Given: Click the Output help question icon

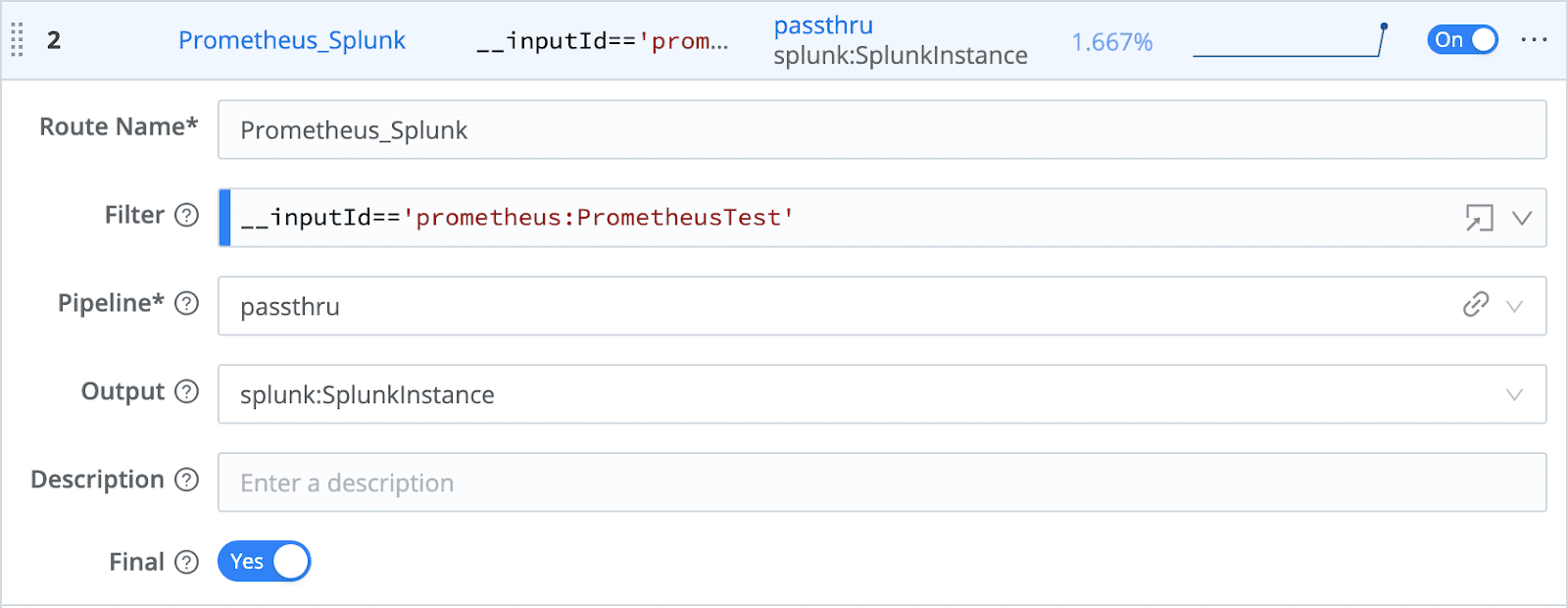Looking at the screenshot, I should pyautogui.click(x=186, y=392).
